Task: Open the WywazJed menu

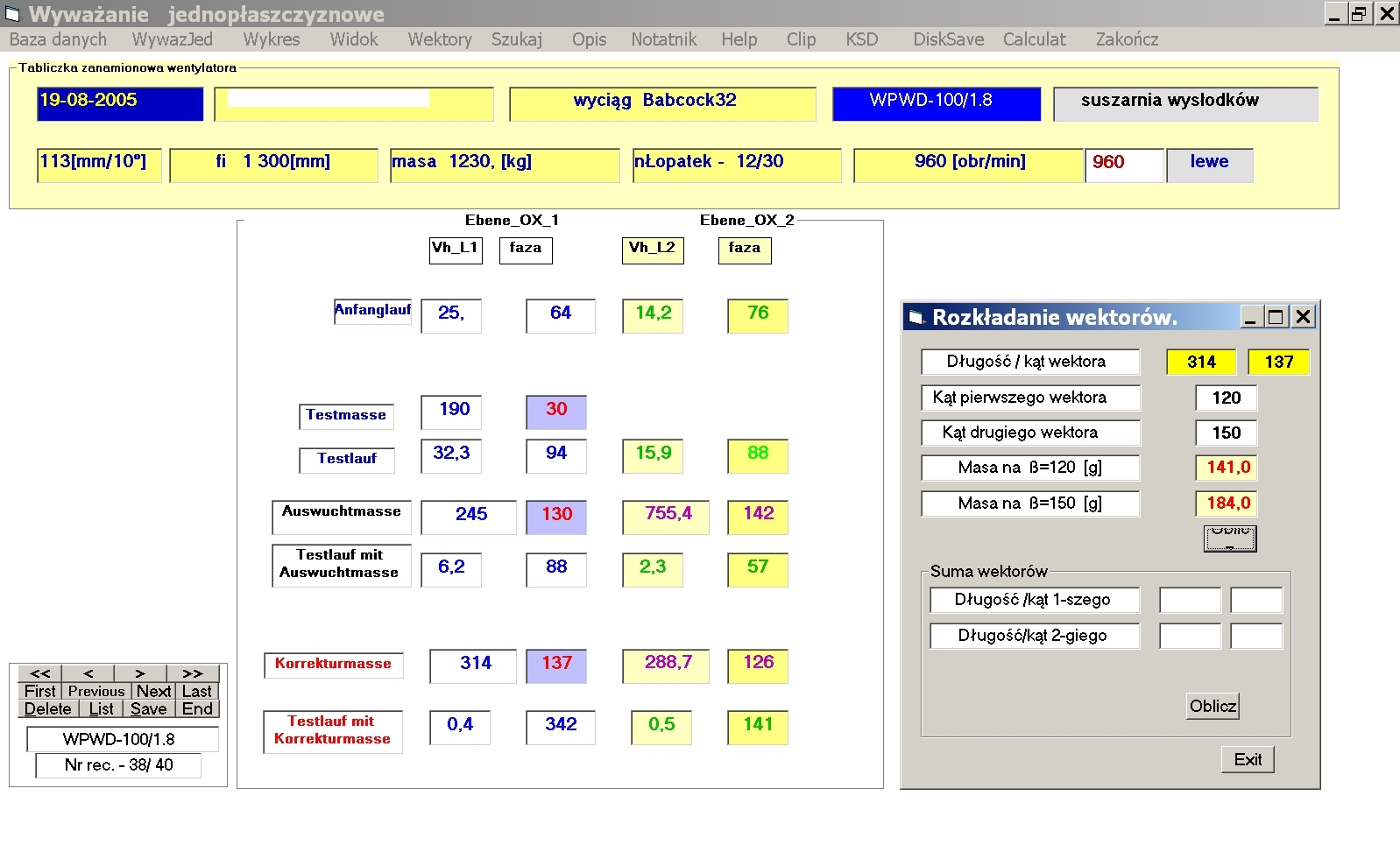Action: click(x=172, y=39)
